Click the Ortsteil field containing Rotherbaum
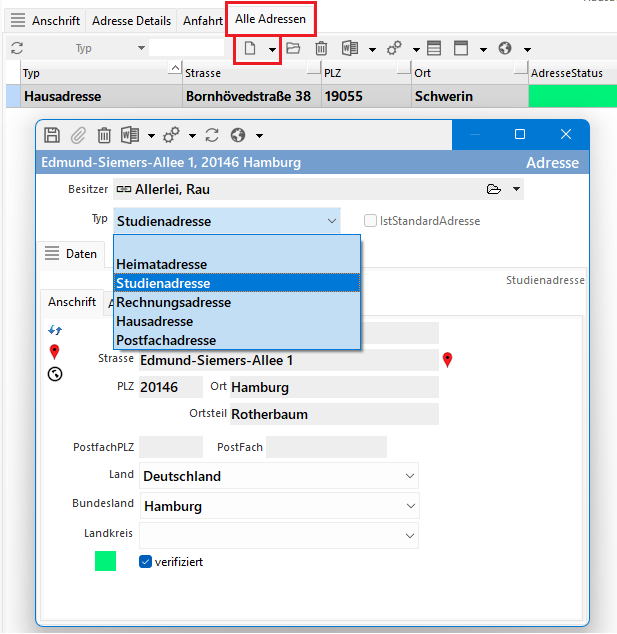Screen dimensions: 617x634 pyautogui.click(x=333, y=414)
